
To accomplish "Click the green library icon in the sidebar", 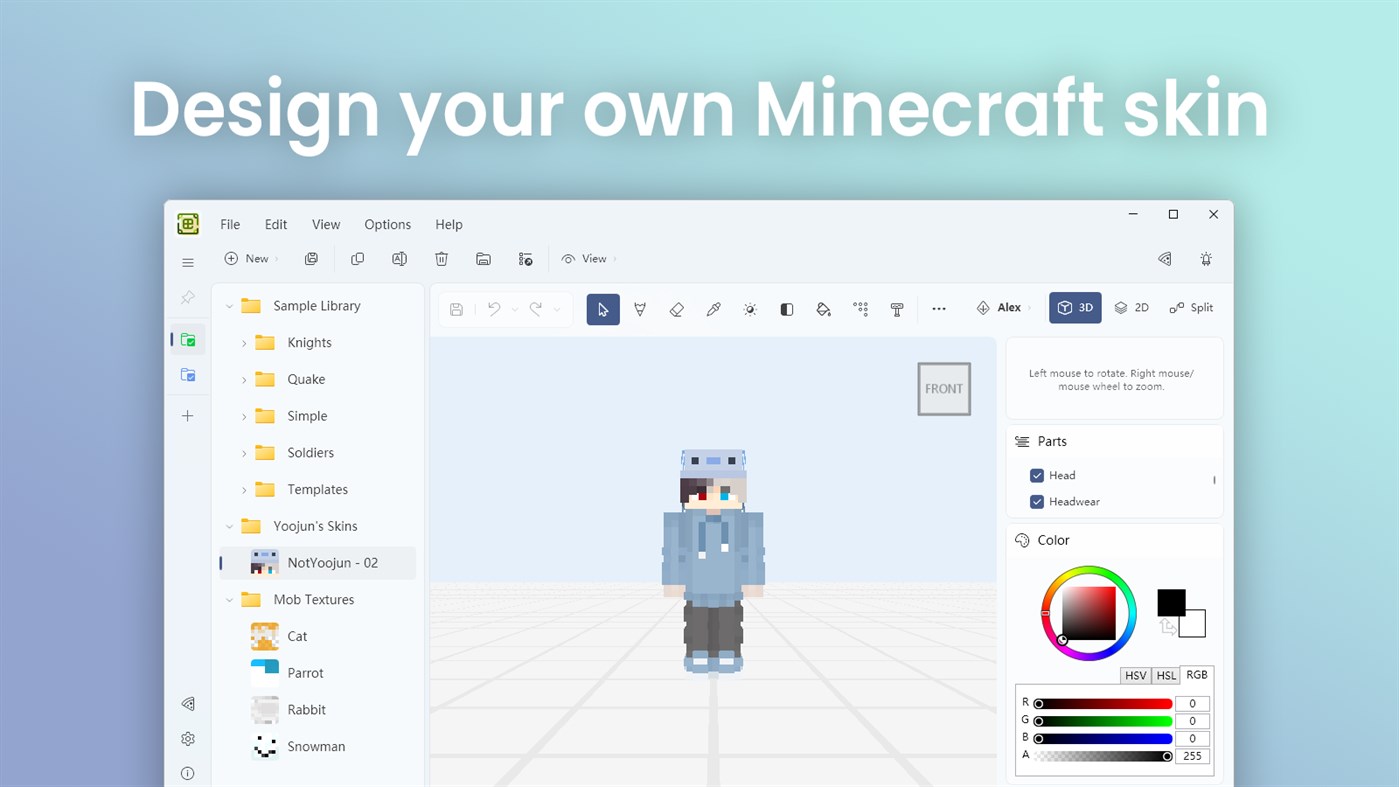I will [188, 340].
